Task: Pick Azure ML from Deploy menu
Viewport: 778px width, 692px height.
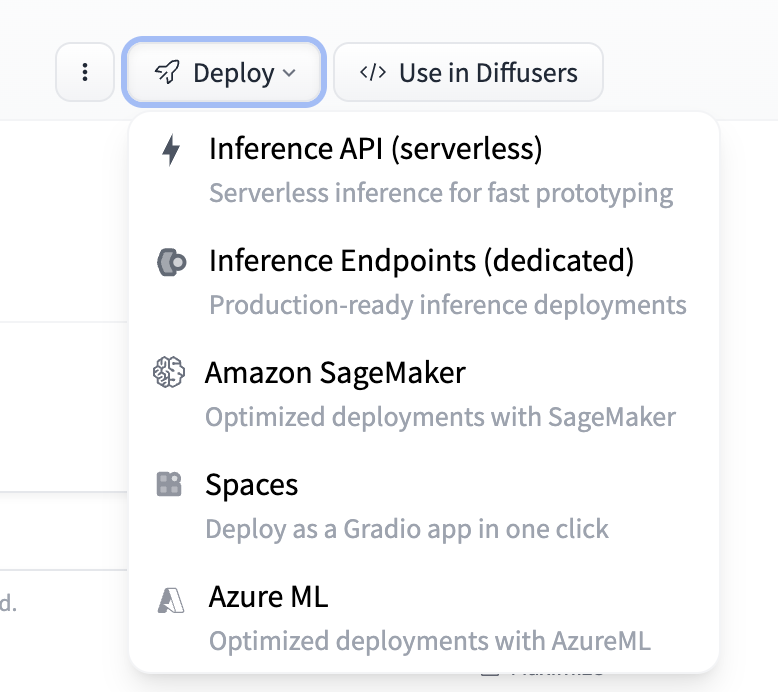Action: [268, 597]
